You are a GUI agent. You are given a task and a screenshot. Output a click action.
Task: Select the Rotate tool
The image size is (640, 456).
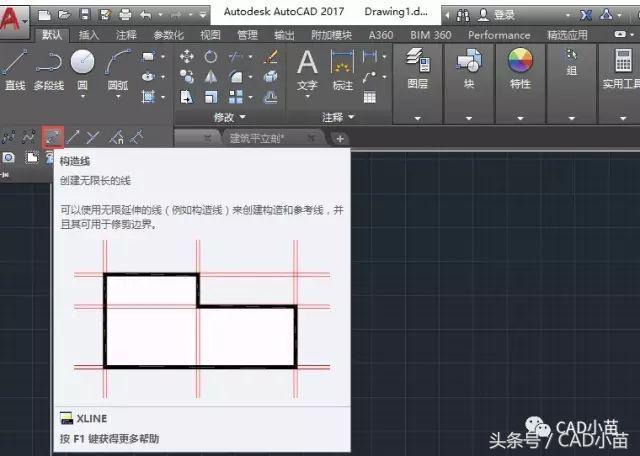click(x=211, y=56)
